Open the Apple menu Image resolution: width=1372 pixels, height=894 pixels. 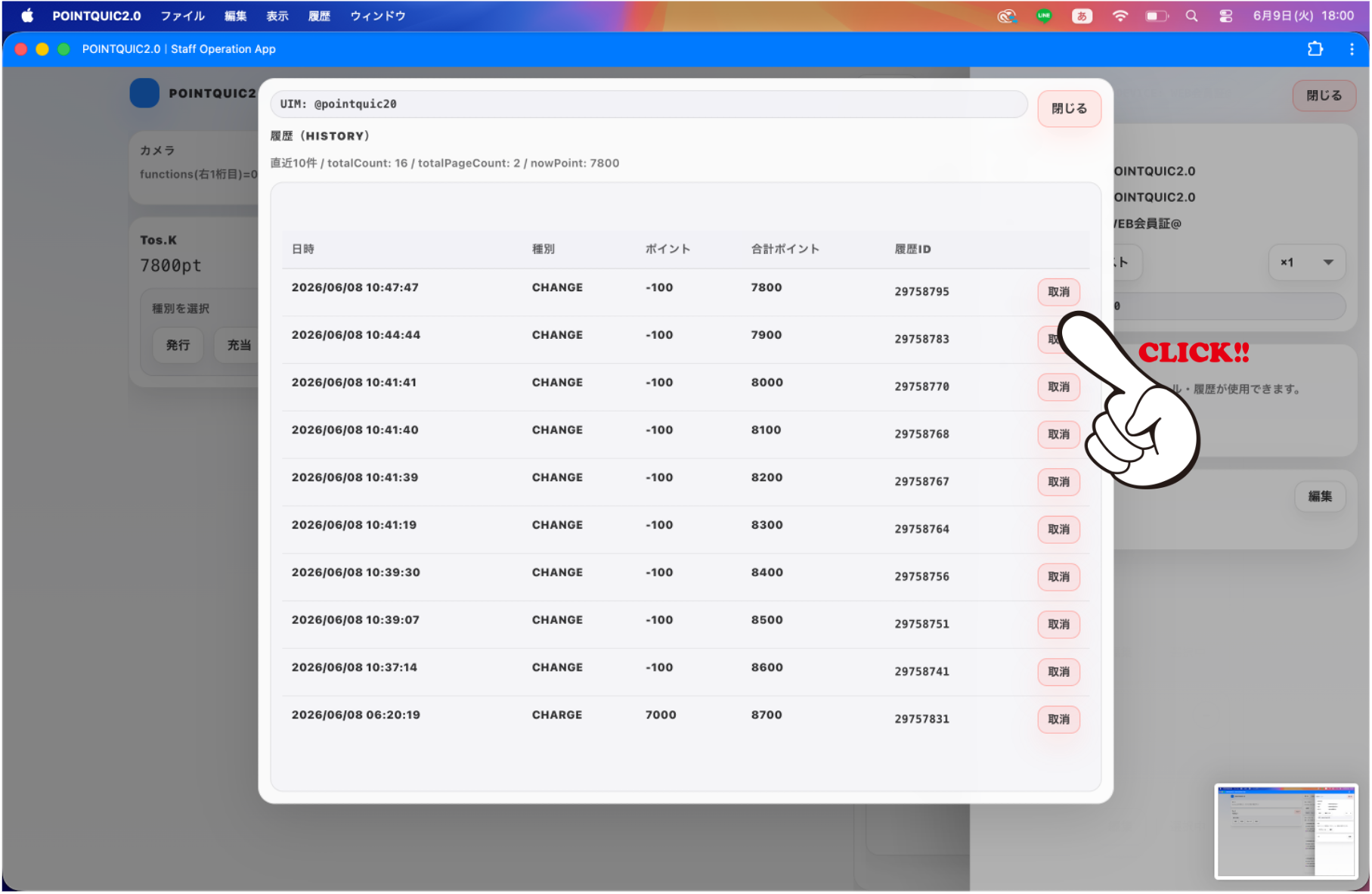[x=27, y=15]
